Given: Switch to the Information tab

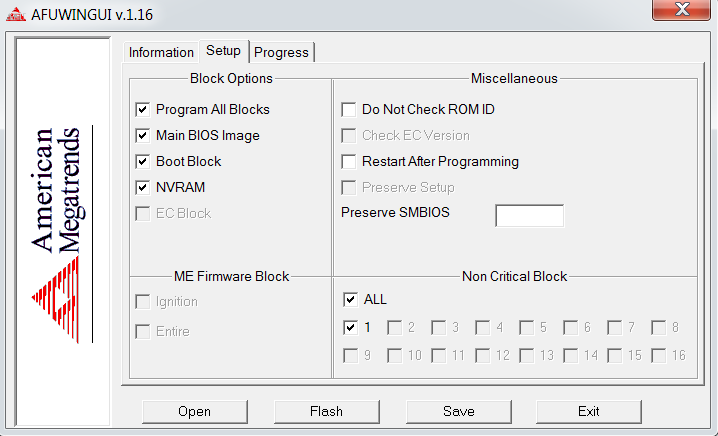Looking at the screenshot, I should coord(161,52).
